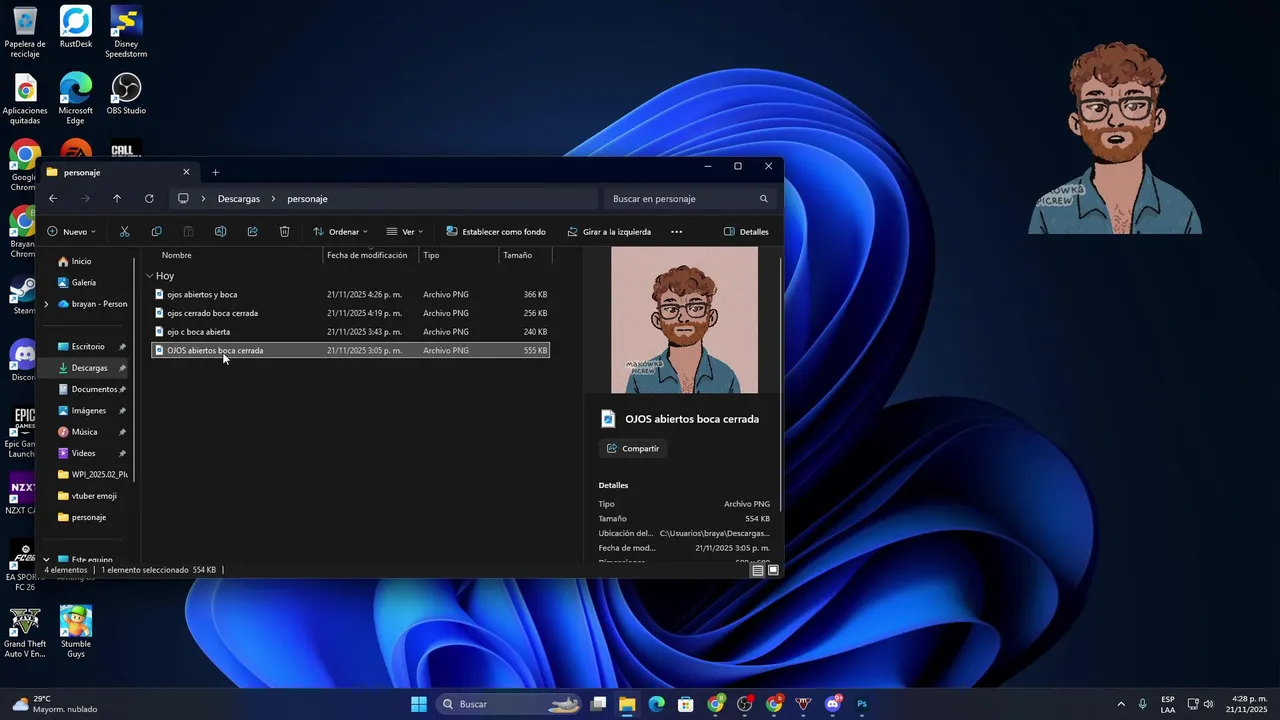Switch to large thumbnails view icon
1280x720 pixels.
773,570
